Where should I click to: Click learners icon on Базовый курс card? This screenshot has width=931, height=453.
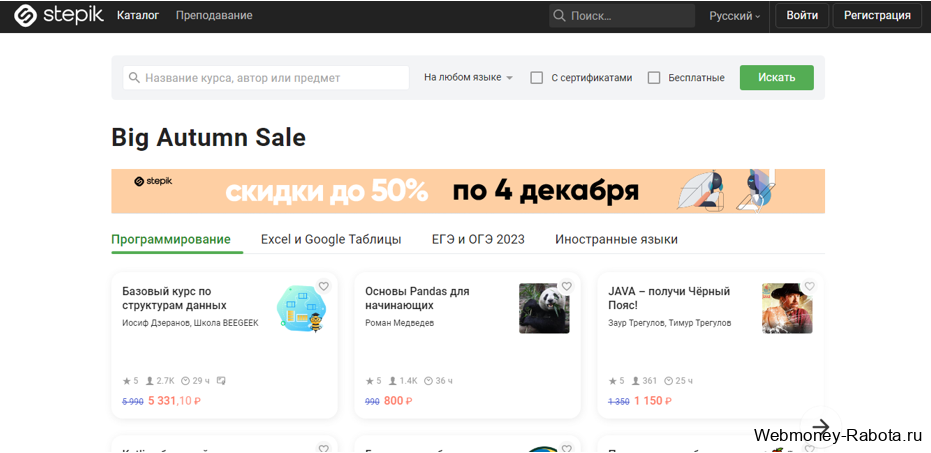(x=150, y=381)
